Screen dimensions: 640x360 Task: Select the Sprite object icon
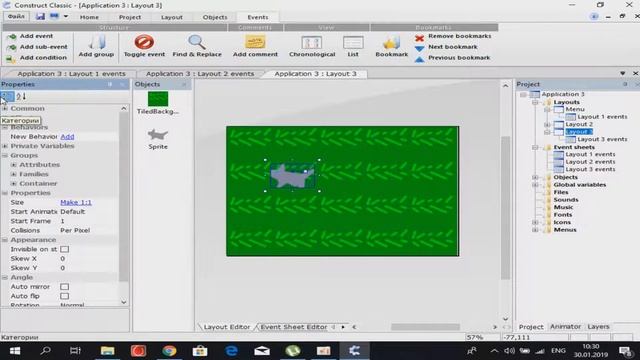[x=158, y=135]
